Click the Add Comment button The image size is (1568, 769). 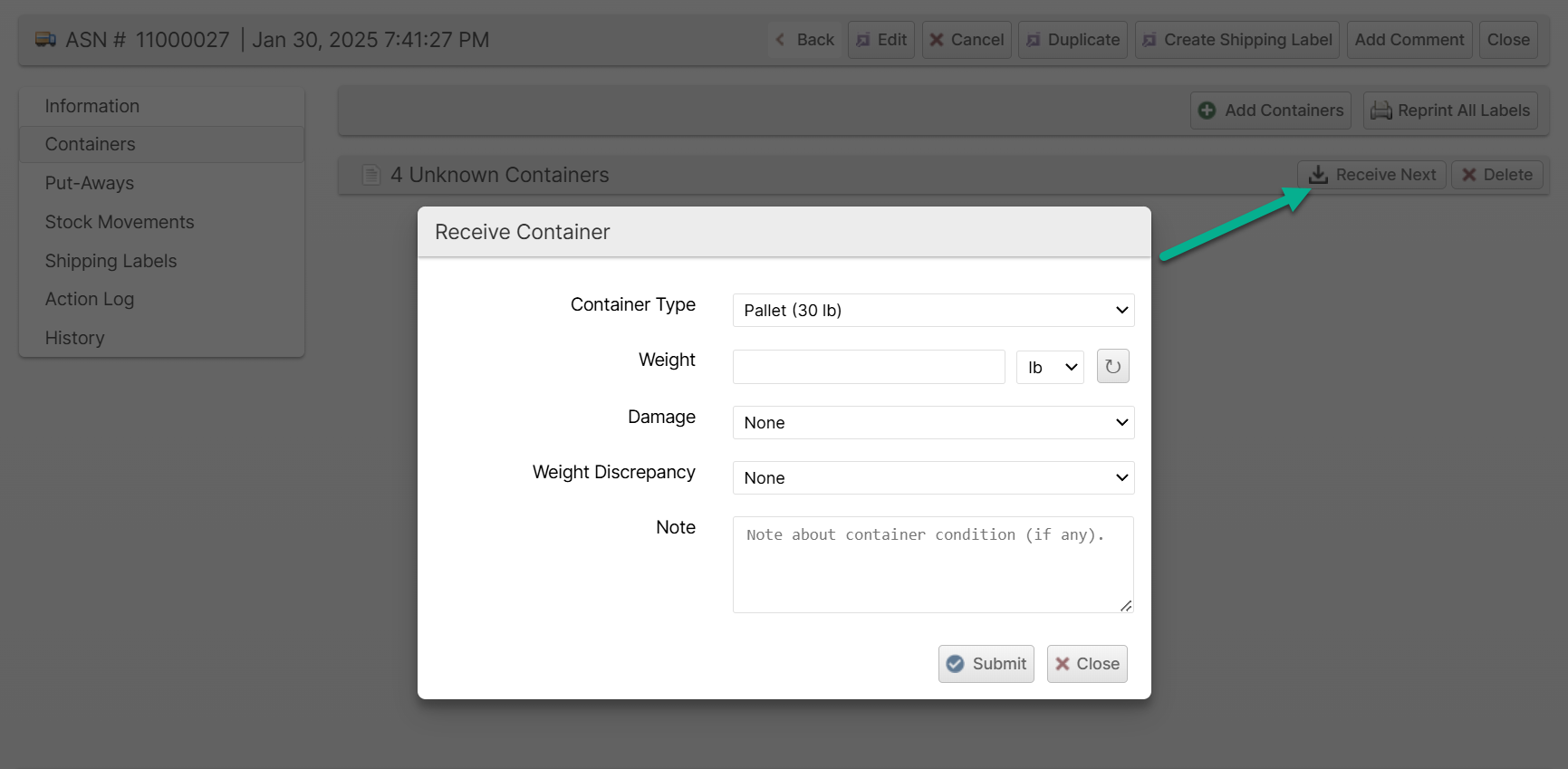[1409, 40]
